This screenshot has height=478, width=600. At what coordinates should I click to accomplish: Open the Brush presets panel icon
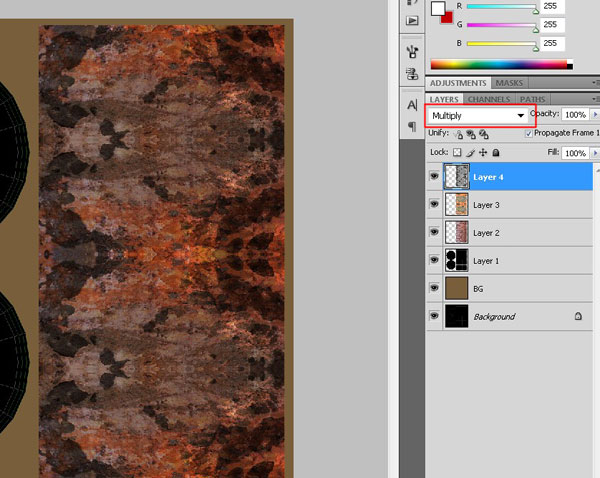point(412,50)
